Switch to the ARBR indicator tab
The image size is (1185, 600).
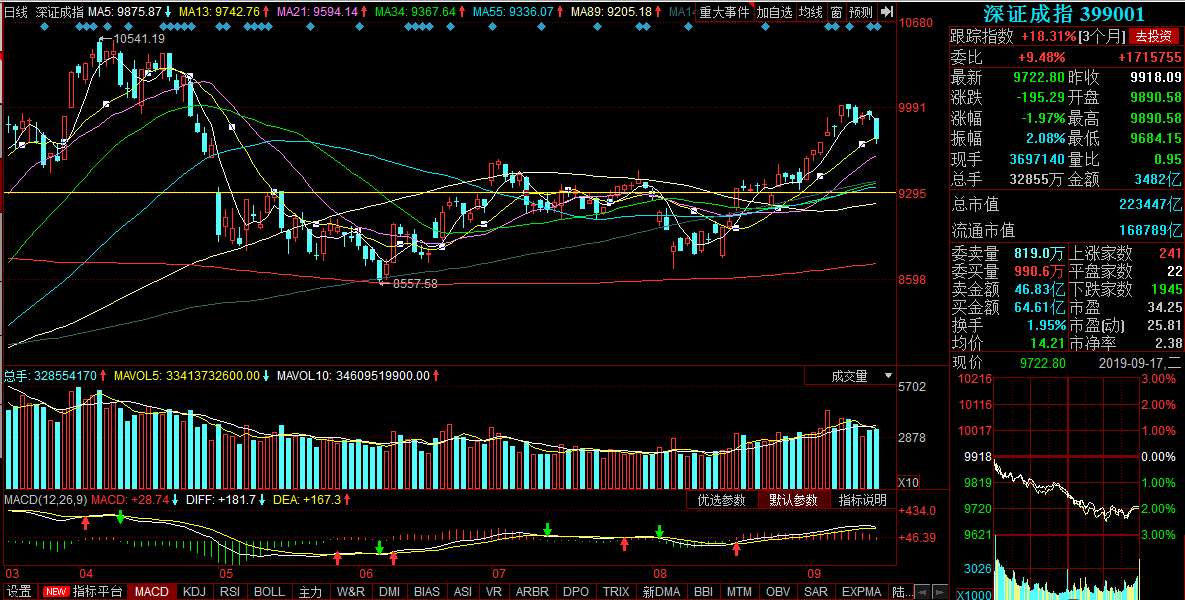point(532,592)
